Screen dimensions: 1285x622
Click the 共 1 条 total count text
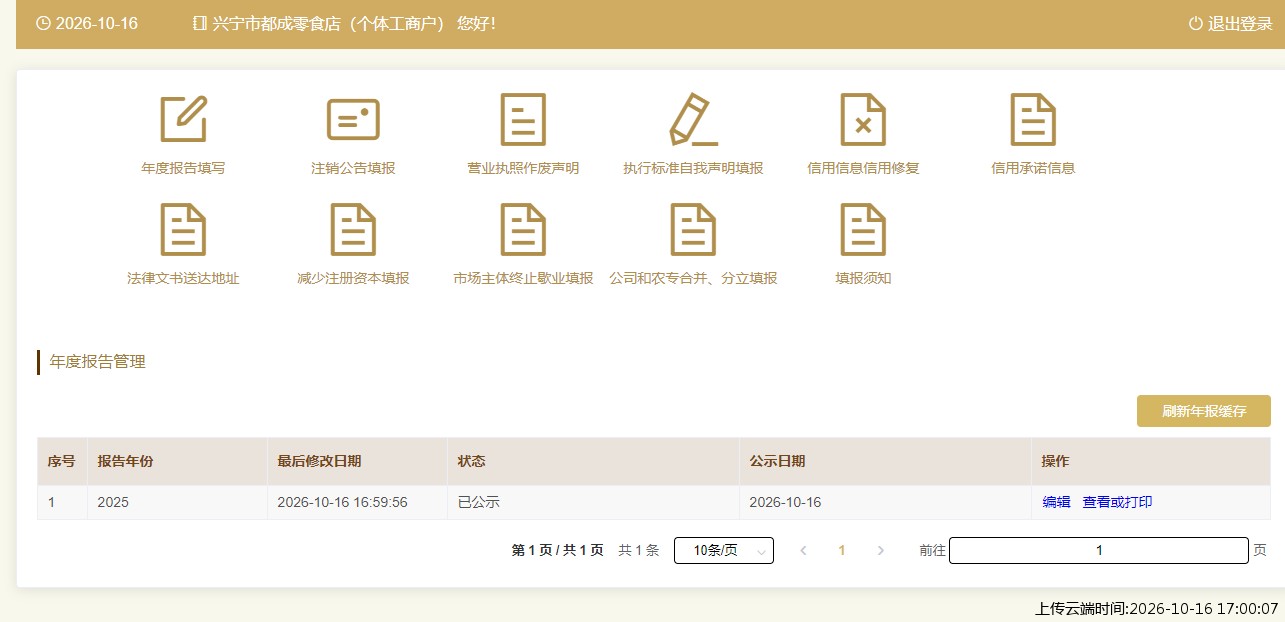click(638, 550)
